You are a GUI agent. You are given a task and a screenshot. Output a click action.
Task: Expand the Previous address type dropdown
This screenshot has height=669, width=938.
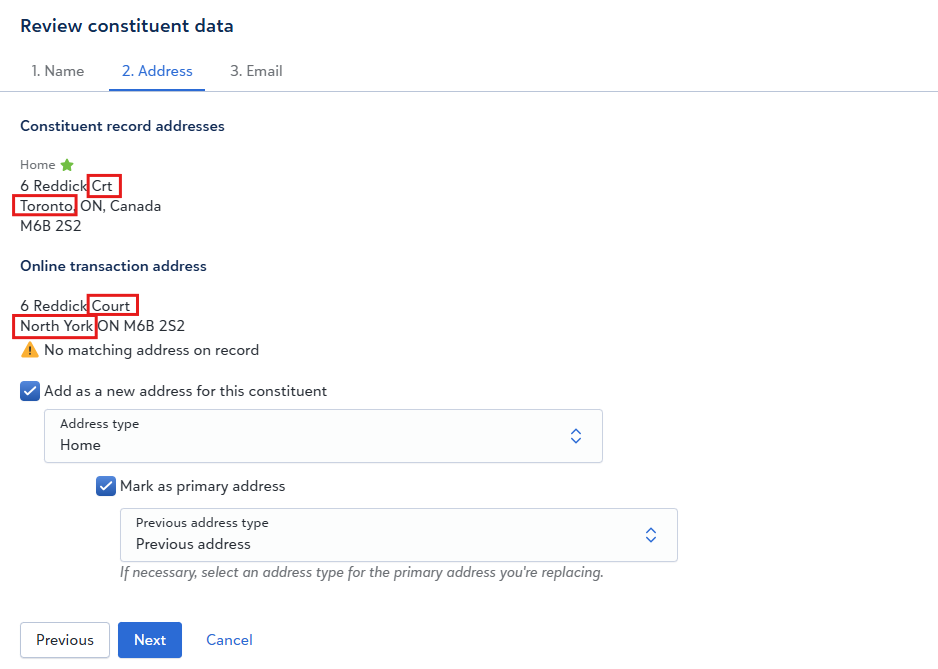pyautogui.click(x=398, y=535)
